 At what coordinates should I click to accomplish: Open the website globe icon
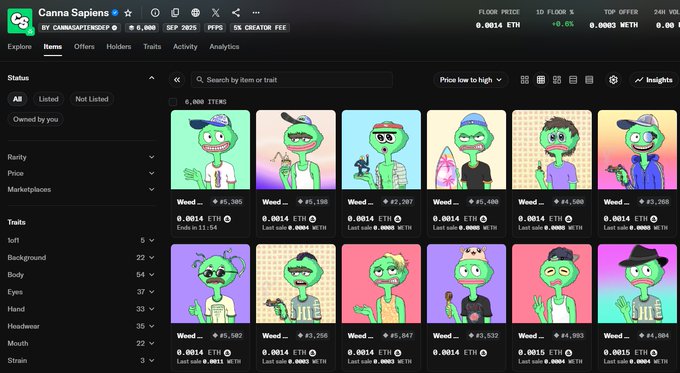(x=196, y=13)
